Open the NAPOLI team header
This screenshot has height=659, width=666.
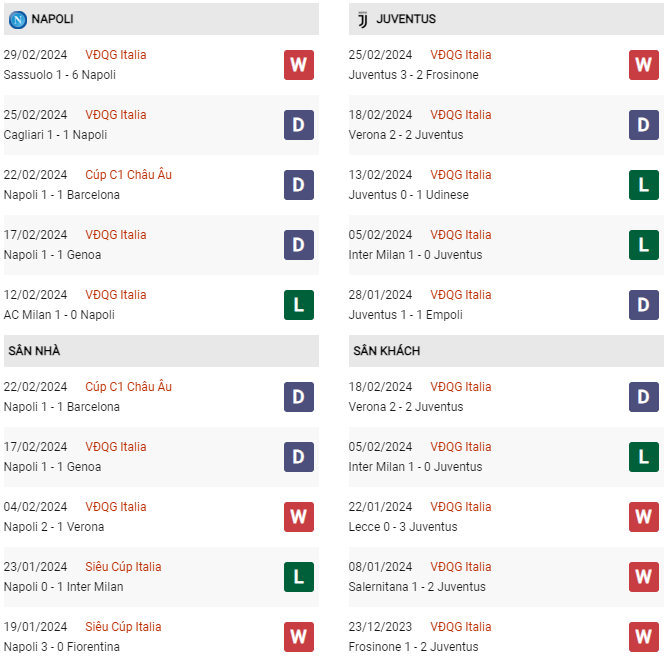[x=52, y=19]
